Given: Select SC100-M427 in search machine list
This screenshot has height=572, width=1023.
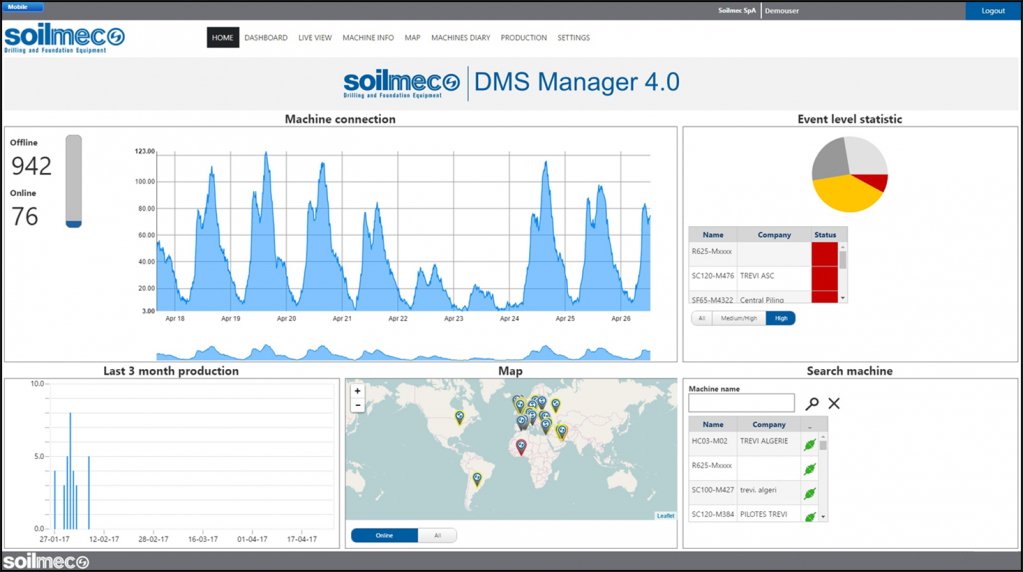Looking at the screenshot, I should (712, 490).
